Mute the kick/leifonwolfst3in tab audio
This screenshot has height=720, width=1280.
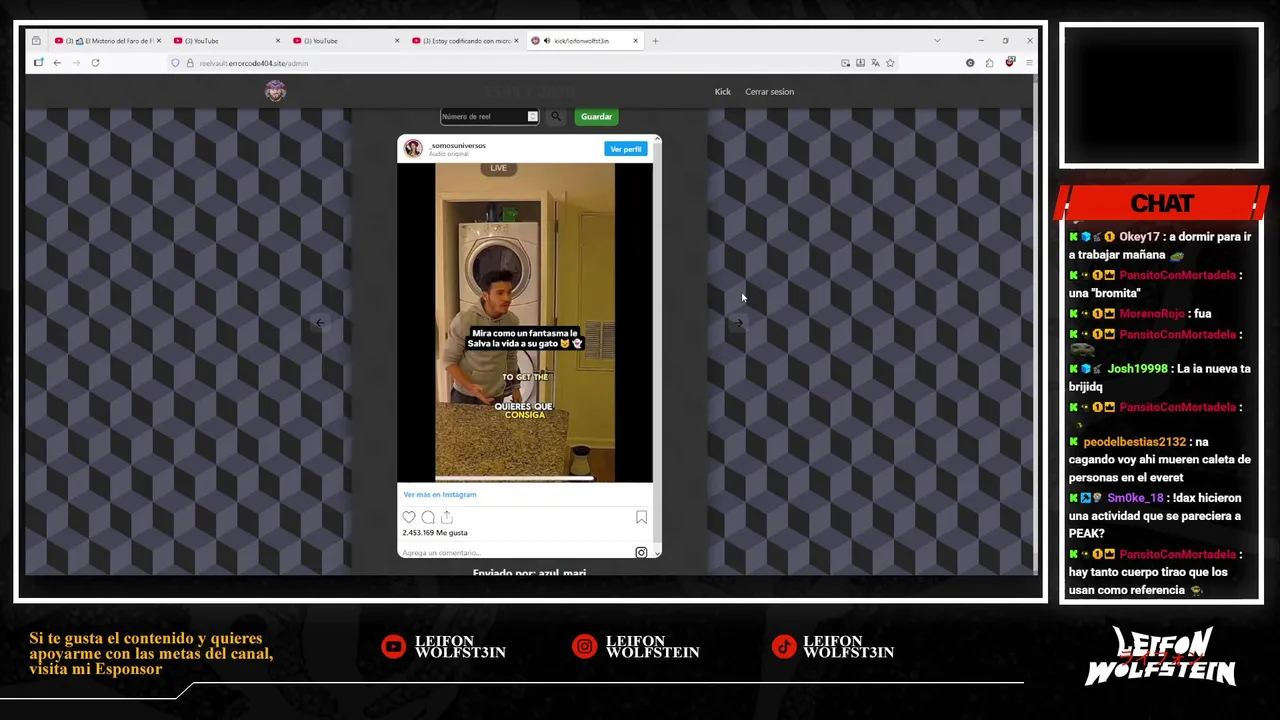pos(547,41)
